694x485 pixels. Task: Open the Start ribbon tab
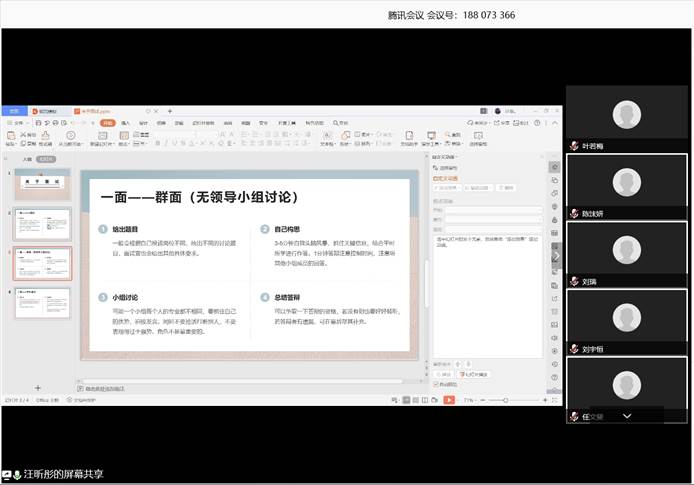(108, 123)
